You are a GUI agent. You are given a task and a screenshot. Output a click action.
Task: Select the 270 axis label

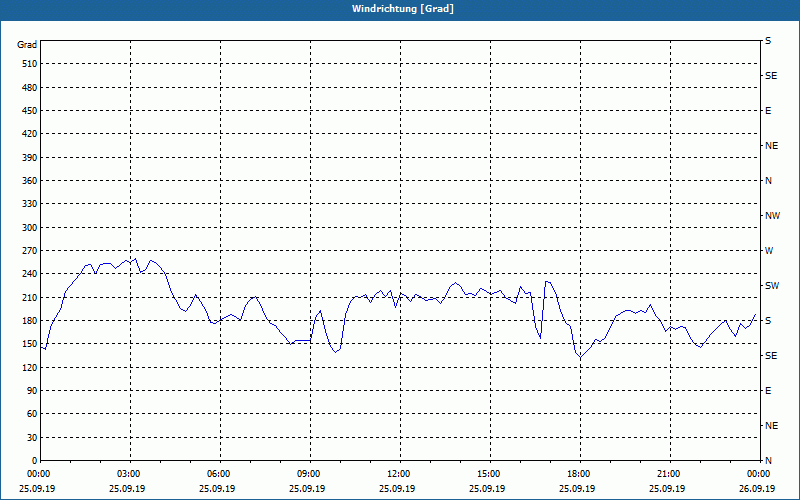[x=30, y=251]
